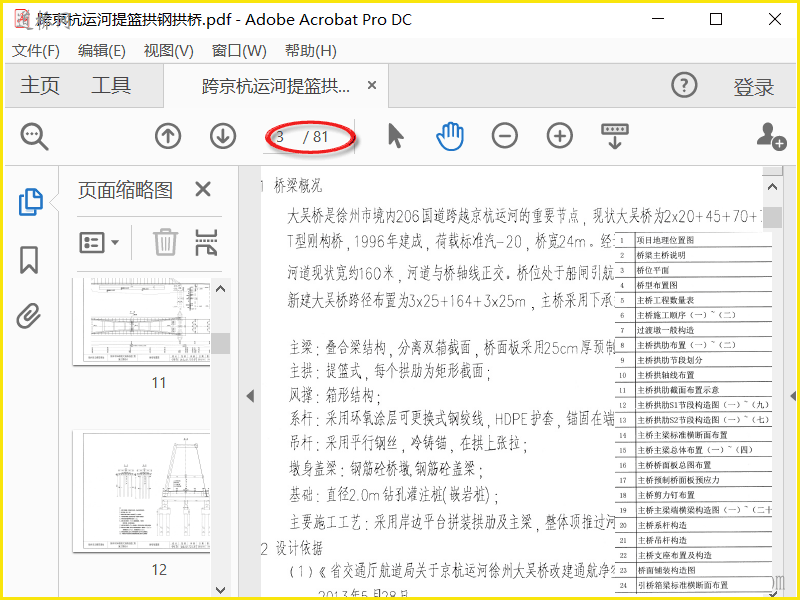Screen dimensions: 800x600
Task: Click row 桥面铺装构造图
Action: (x=694, y=570)
